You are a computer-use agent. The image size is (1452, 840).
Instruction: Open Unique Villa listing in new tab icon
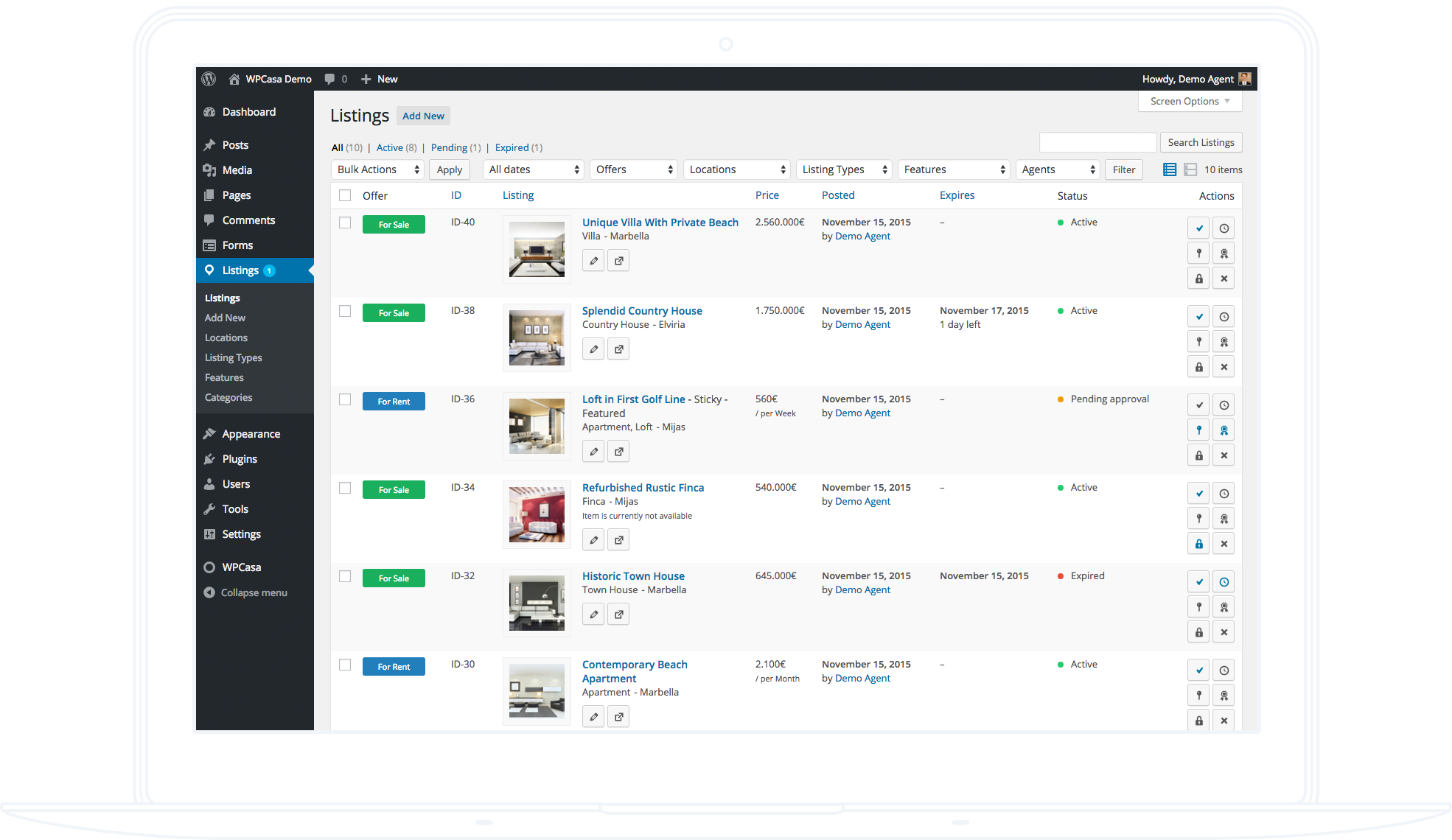(x=618, y=261)
